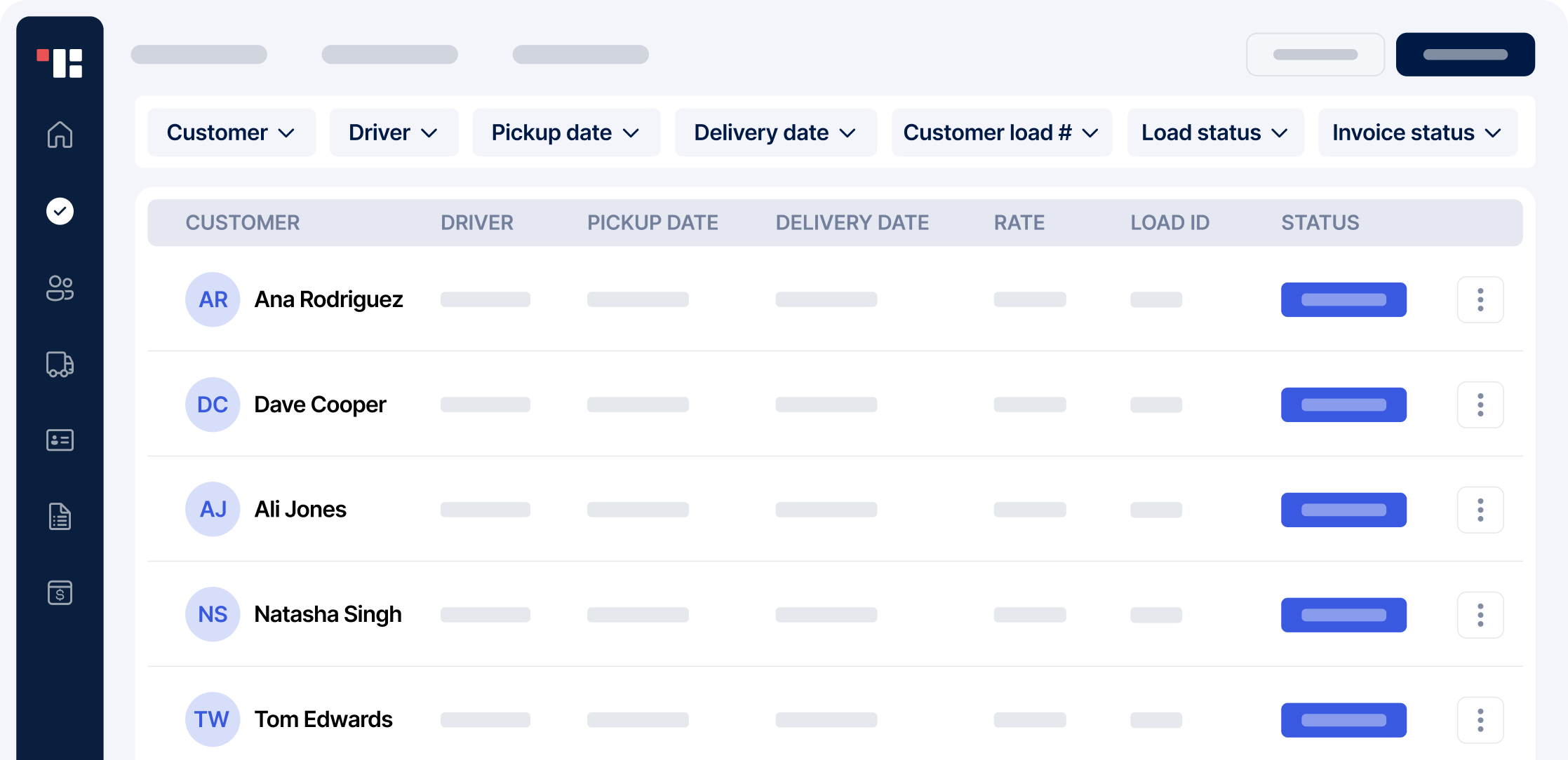Click the Status column header

pos(1321,222)
